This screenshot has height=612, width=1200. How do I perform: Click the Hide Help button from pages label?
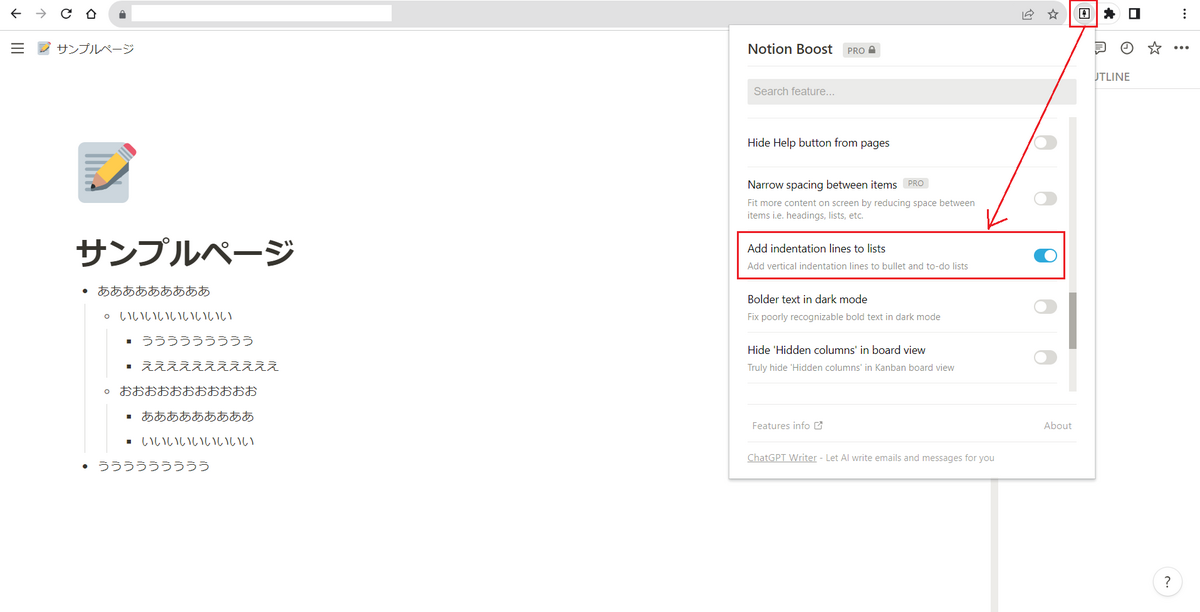click(818, 143)
